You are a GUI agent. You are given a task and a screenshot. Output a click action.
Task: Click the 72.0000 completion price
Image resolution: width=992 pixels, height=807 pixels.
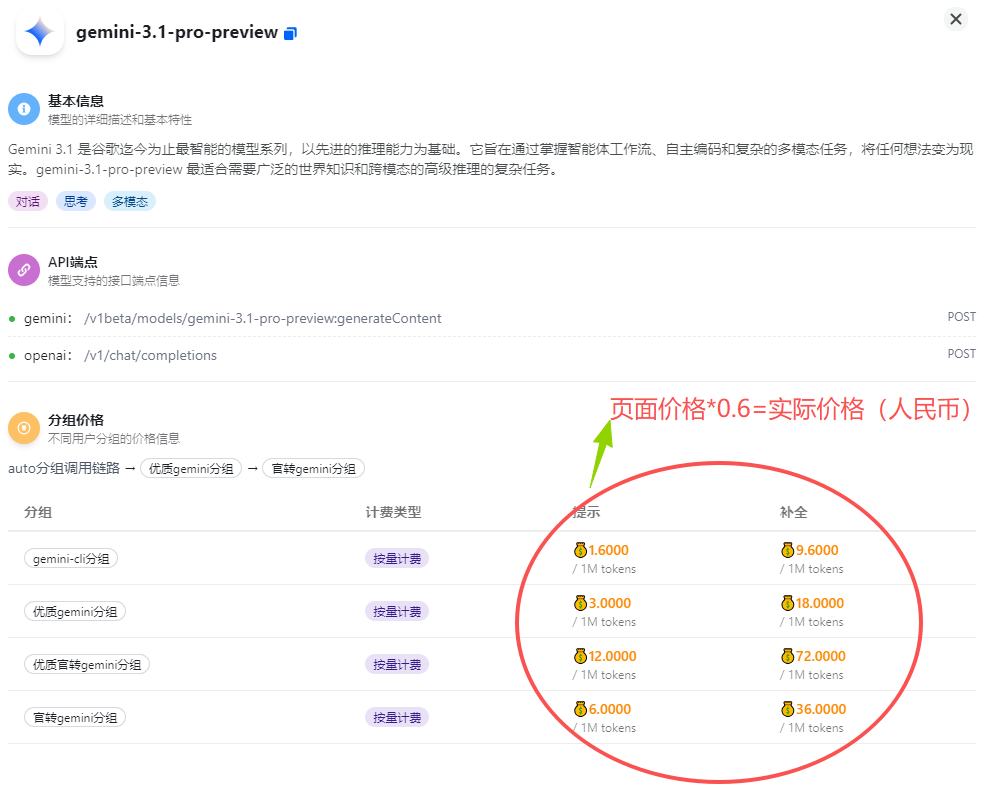(x=821, y=656)
